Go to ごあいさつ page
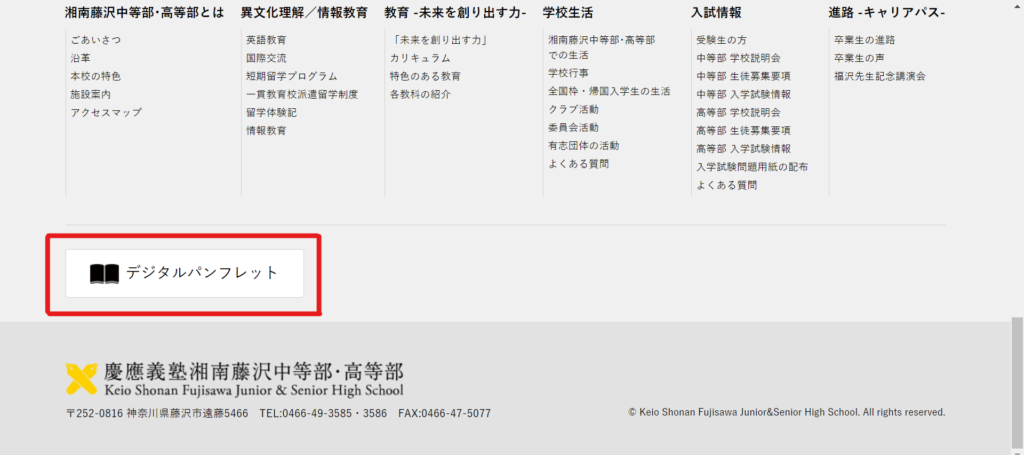The image size is (1024, 455). click(95, 40)
